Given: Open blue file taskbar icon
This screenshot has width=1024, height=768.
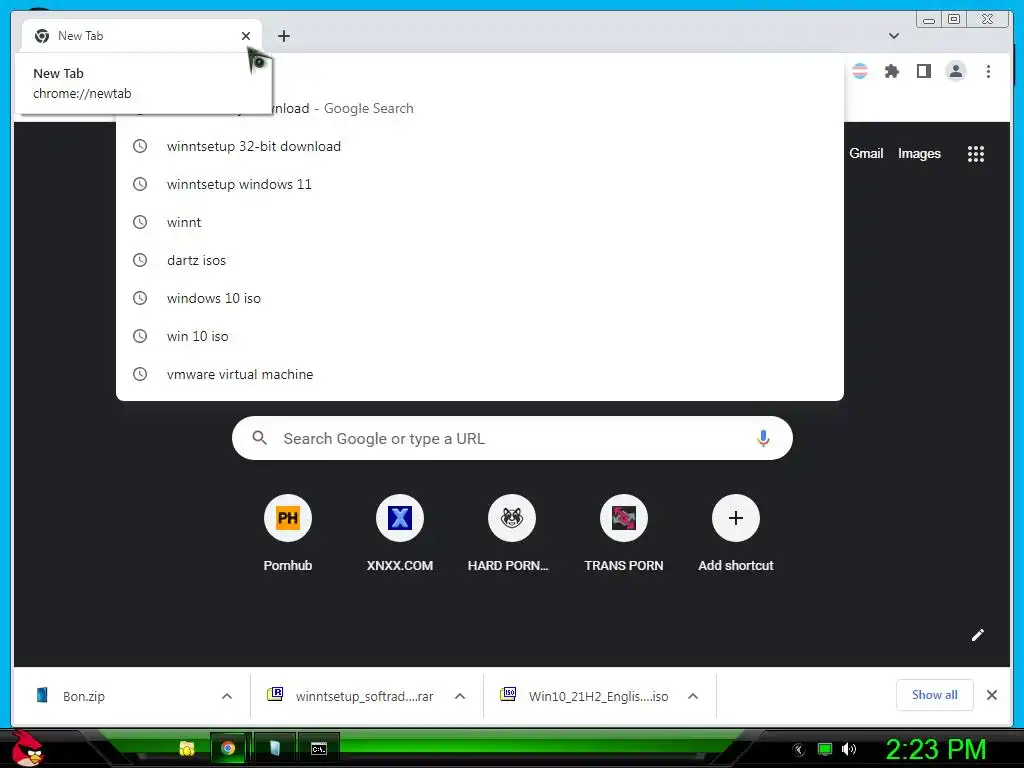Looking at the screenshot, I should 275,748.
